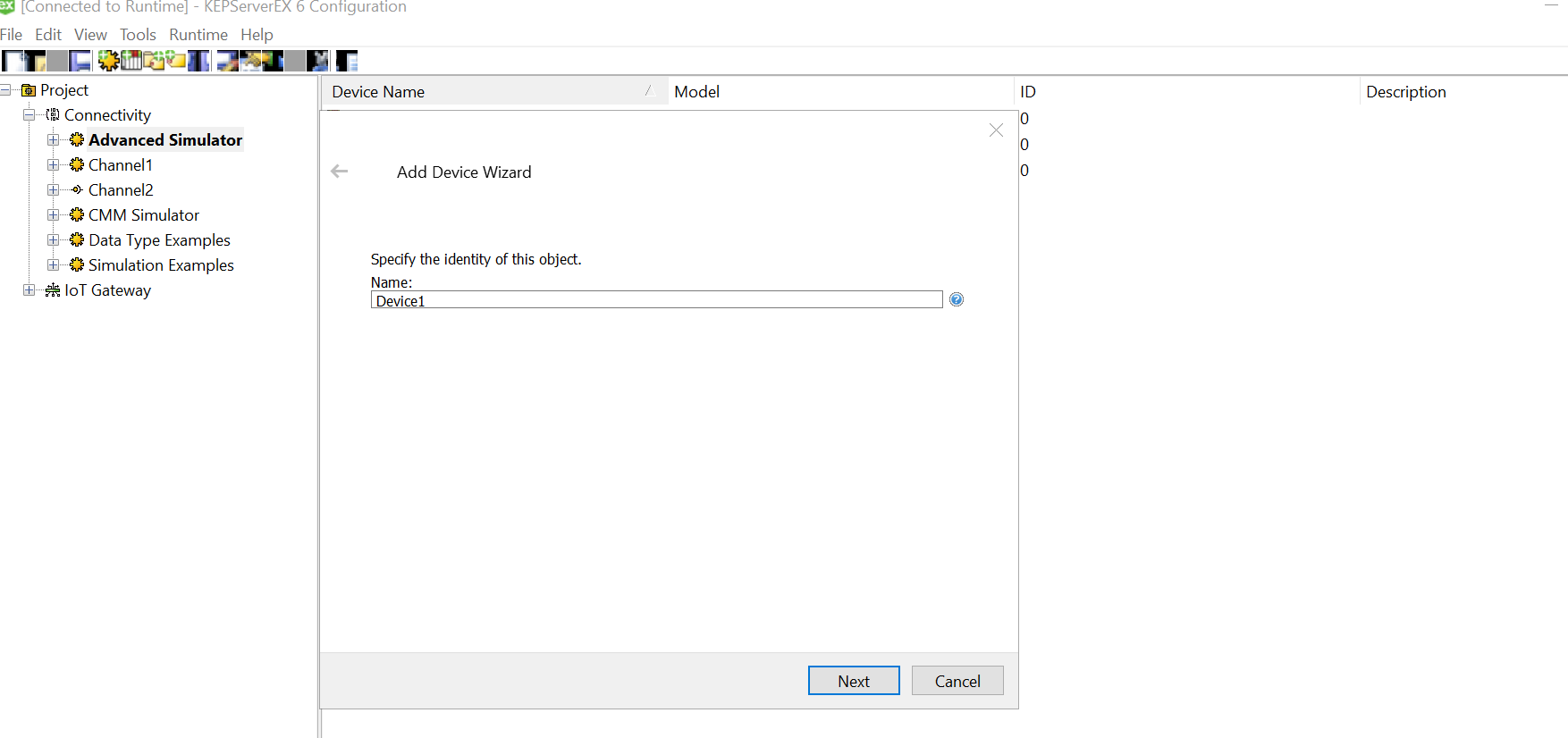This screenshot has height=738, width=1568.
Task: Click the New Device toolbar icon
Action: pos(131,61)
